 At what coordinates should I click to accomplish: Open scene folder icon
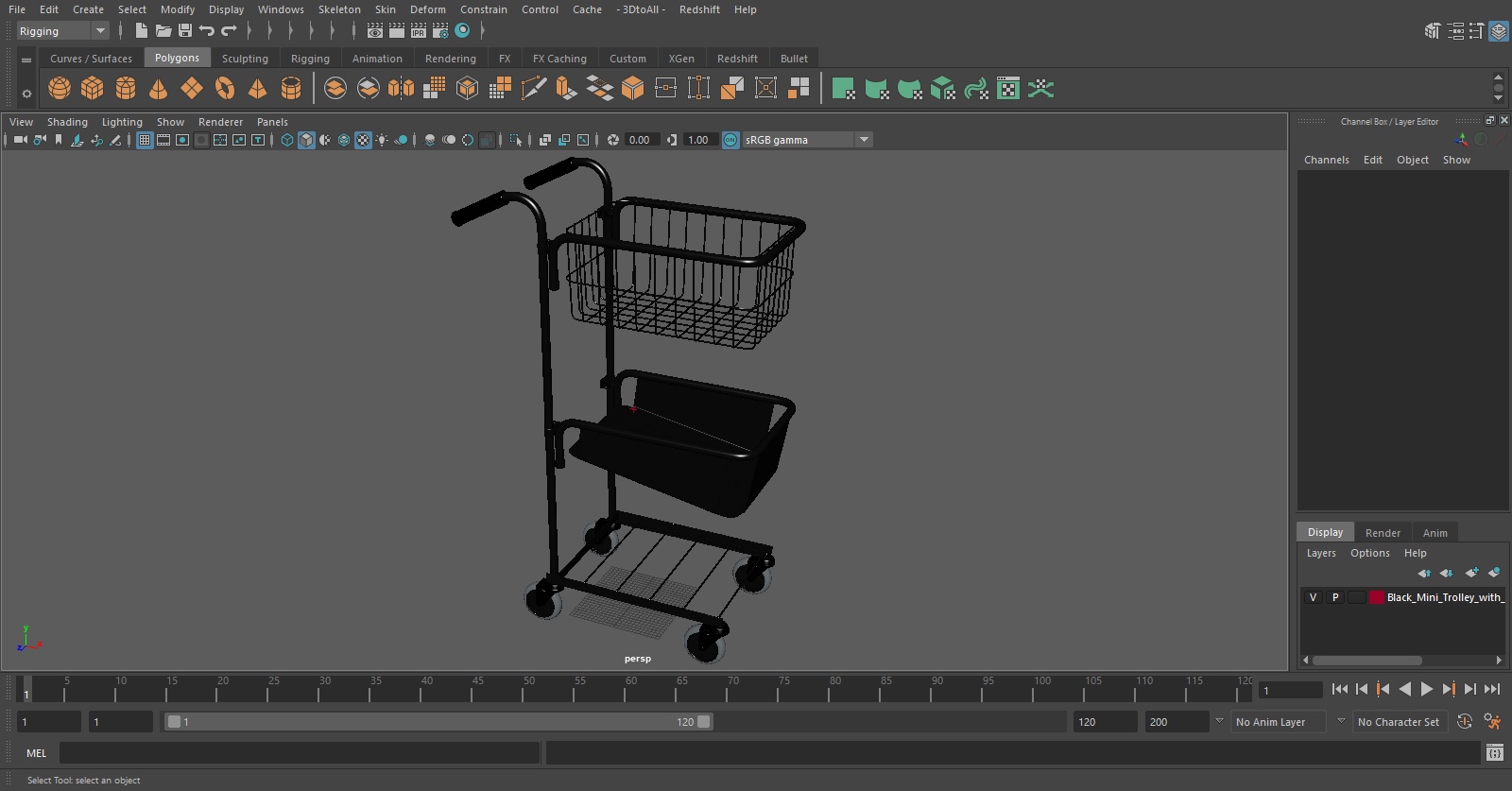point(163,31)
